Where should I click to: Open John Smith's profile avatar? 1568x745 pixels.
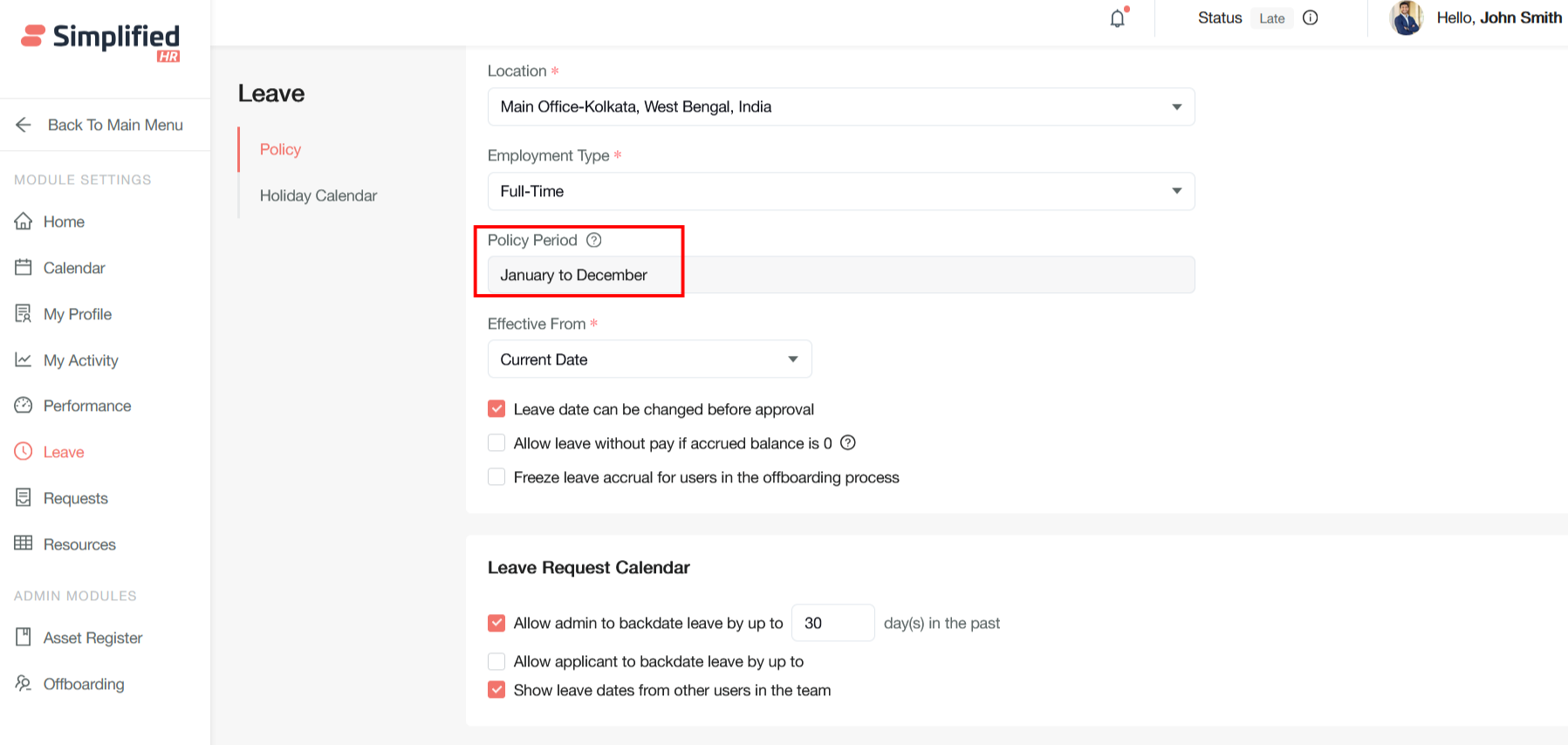[1406, 18]
